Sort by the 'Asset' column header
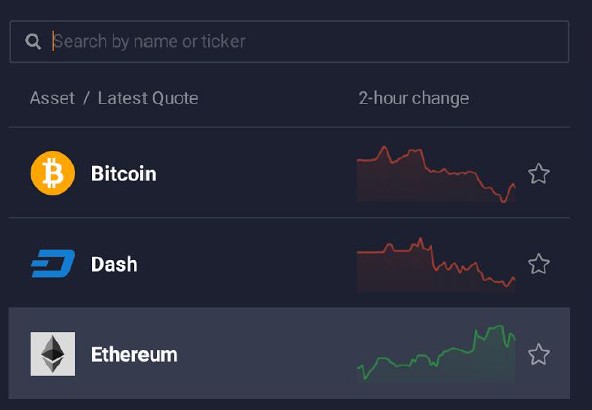 pyautogui.click(x=52, y=98)
